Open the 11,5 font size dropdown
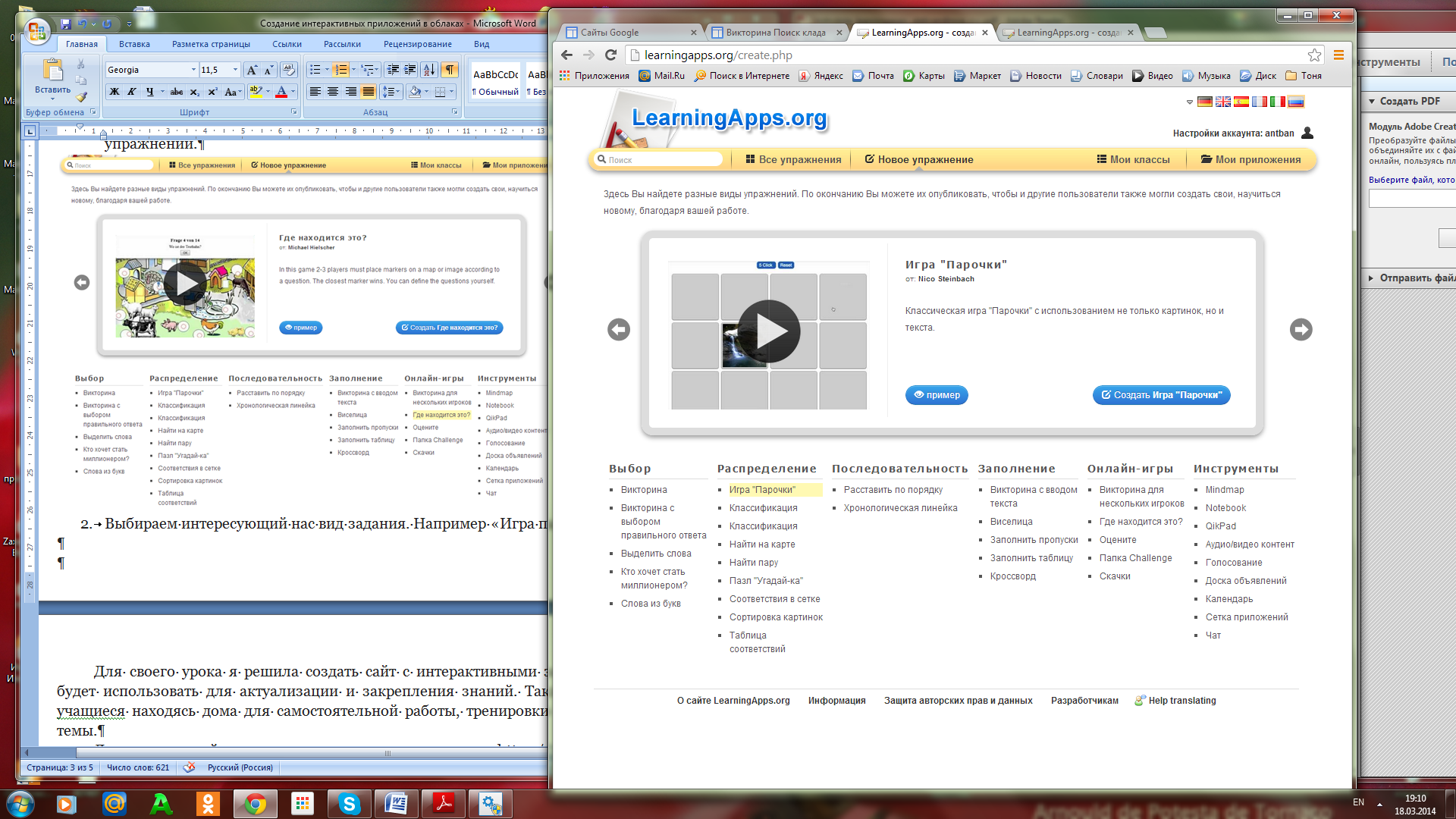The height and width of the screenshot is (819, 1456). (235, 70)
